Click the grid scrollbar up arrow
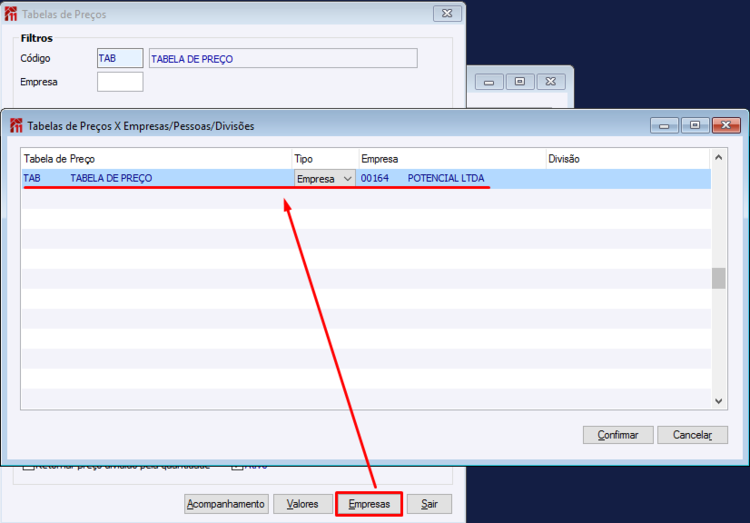Image resolution: width=750 pixels, height=523 pixels. 718,157
